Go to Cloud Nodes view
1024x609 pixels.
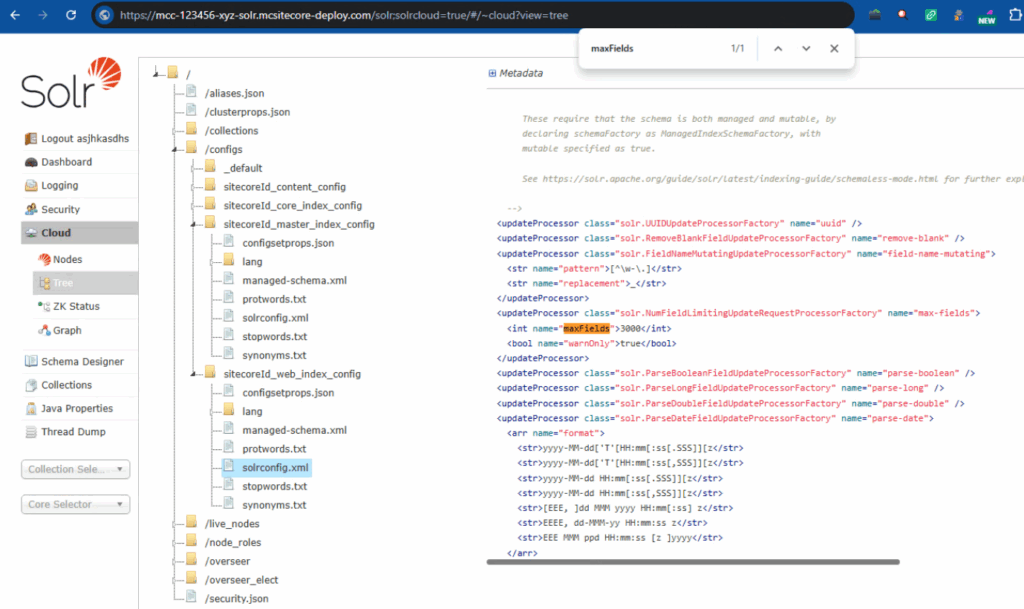(x=67, y=260)
